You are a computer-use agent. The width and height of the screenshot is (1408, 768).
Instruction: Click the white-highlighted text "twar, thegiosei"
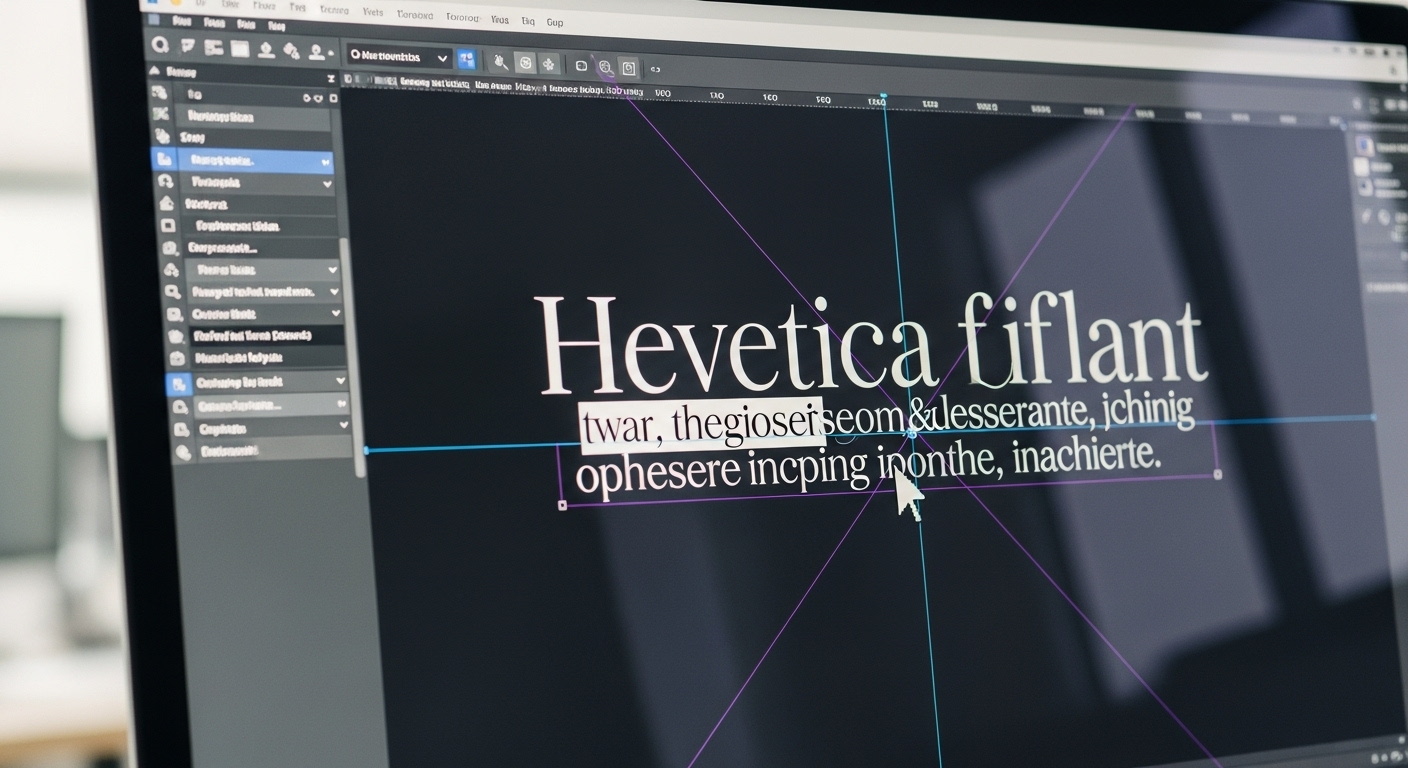pos(701,424)
